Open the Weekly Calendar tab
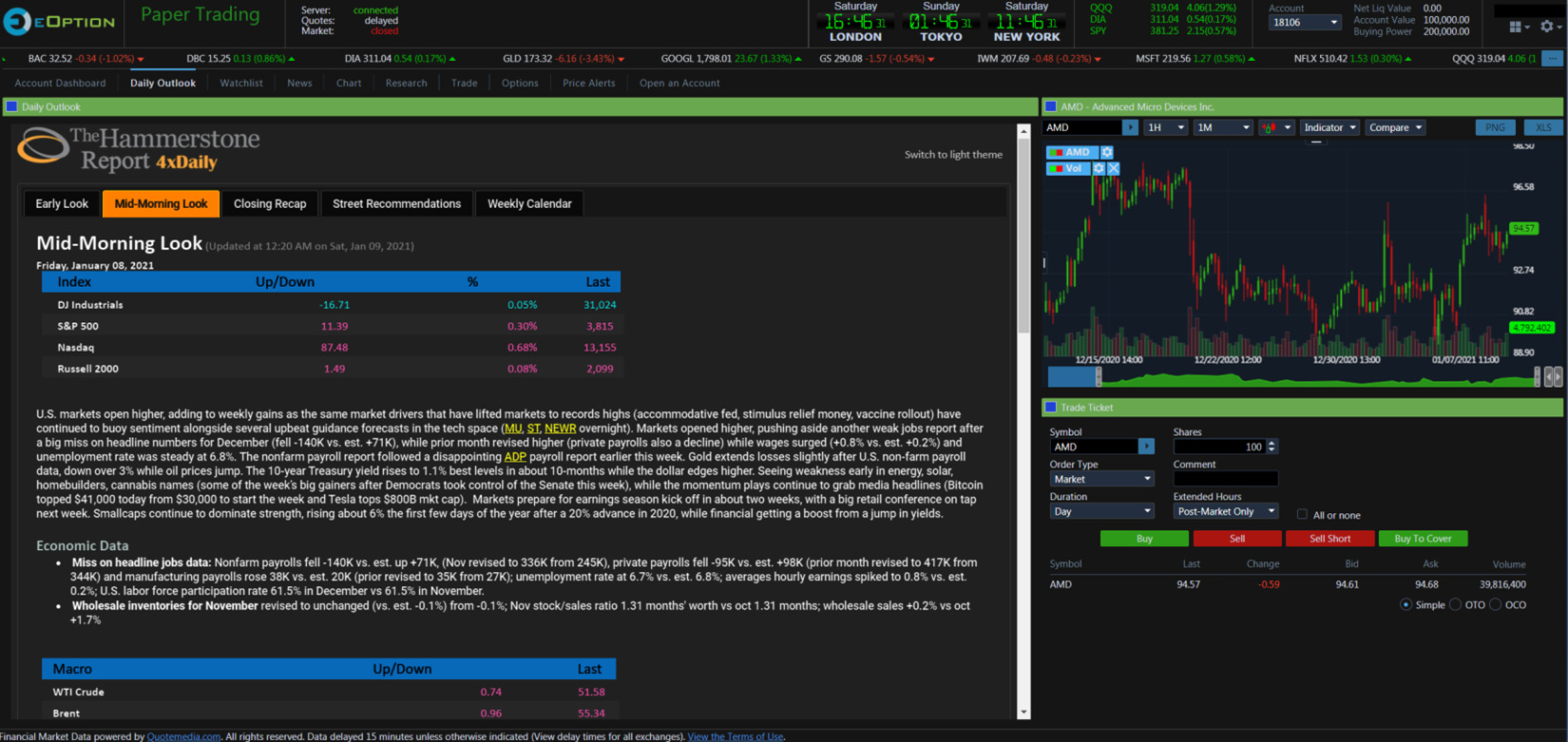1568x742 pixels. (529, 203)
